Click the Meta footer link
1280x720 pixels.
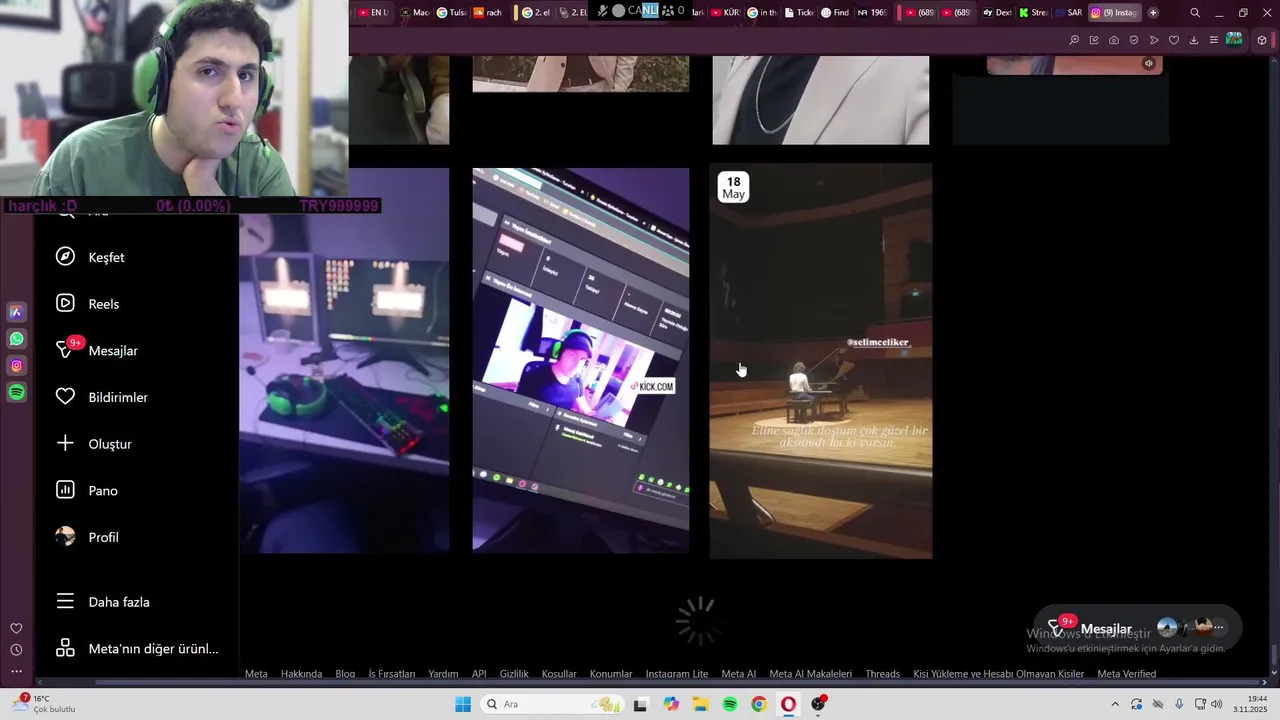256,674
